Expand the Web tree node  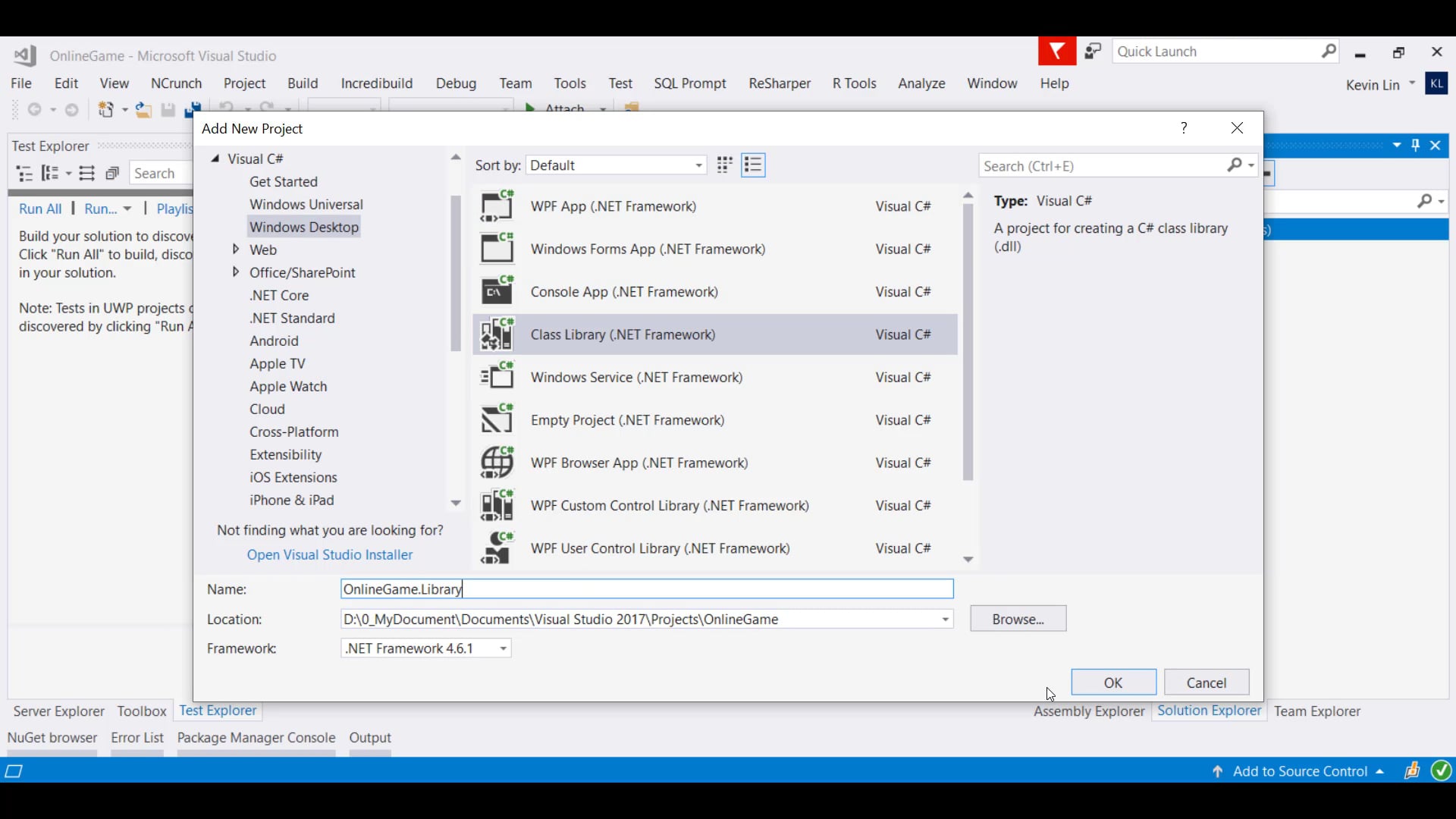(236, 249)
